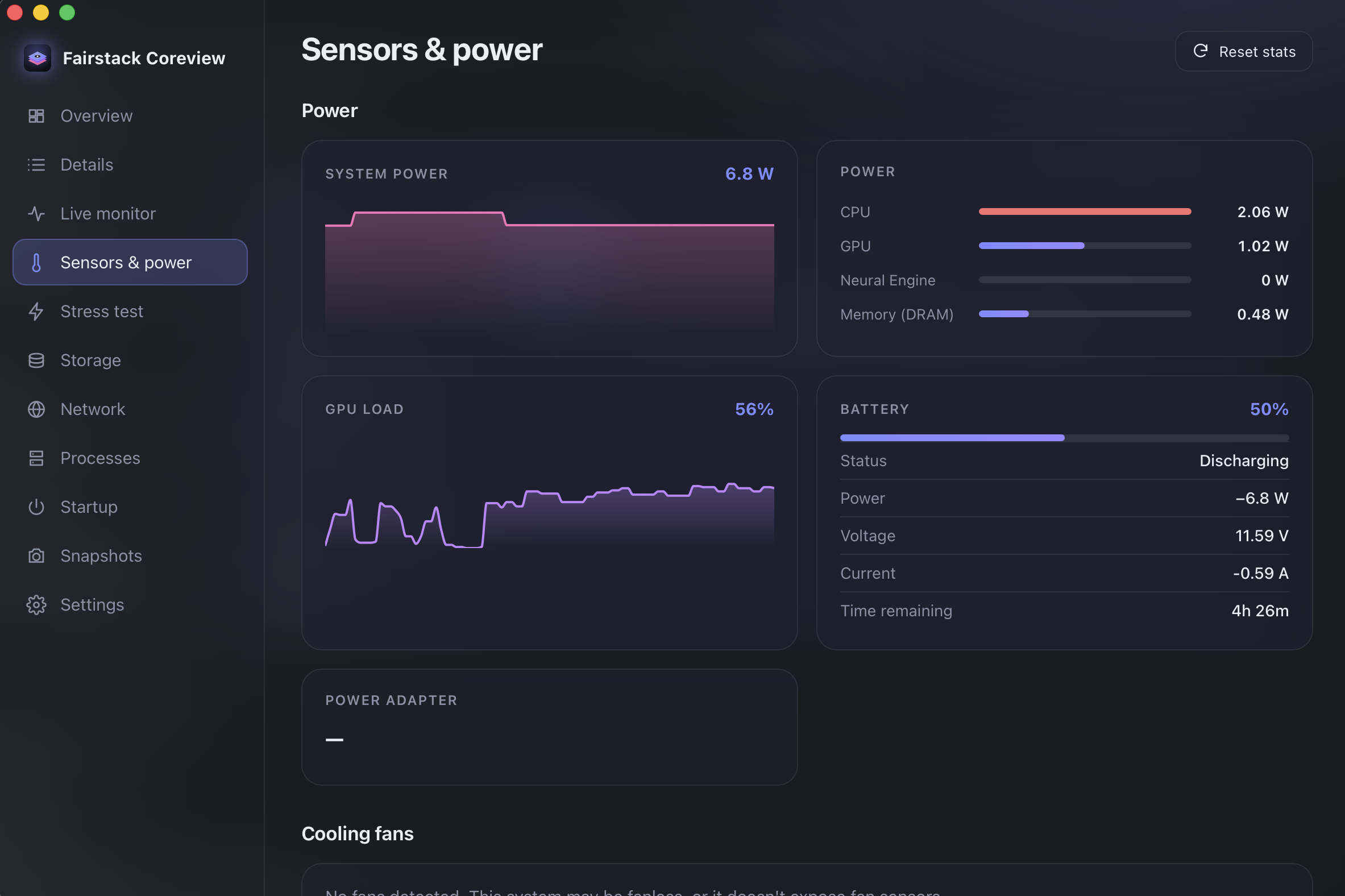This screenshot has width=1345, height=896.
Task: Click the Fairstack Coreview app logo icon
Action: pos(37,58)
